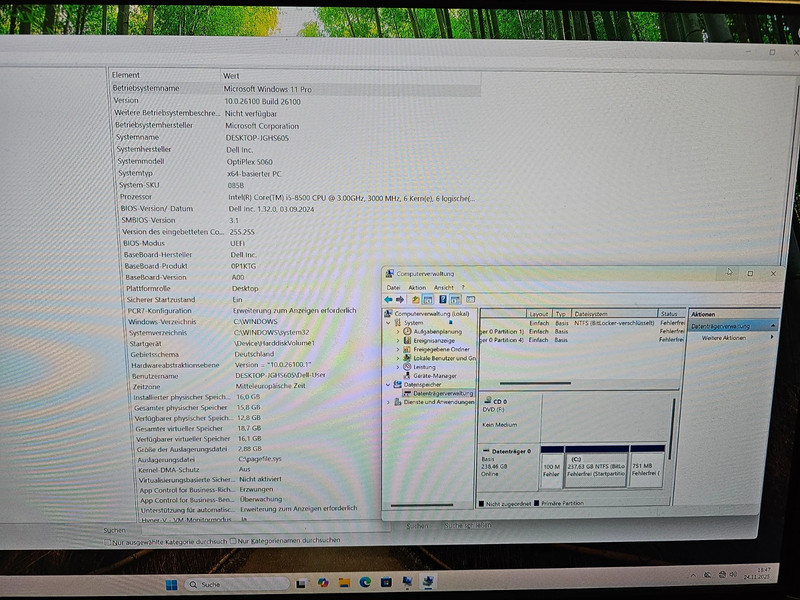Viewport: 800px width, 600px height.
Task: Click the Help question mark toolbar icon
Action: [x=442, y=299]
